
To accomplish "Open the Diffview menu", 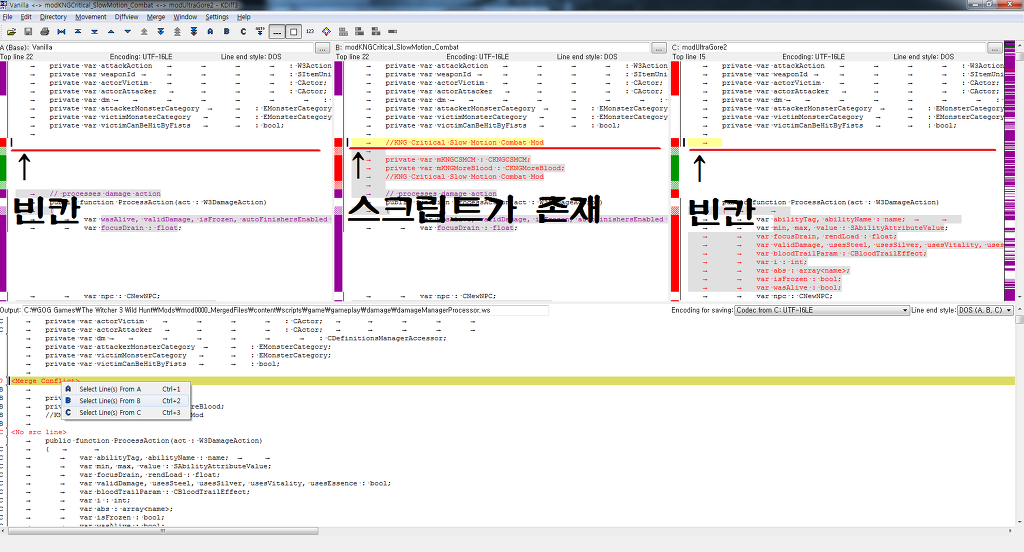I will tap(126, 17).
